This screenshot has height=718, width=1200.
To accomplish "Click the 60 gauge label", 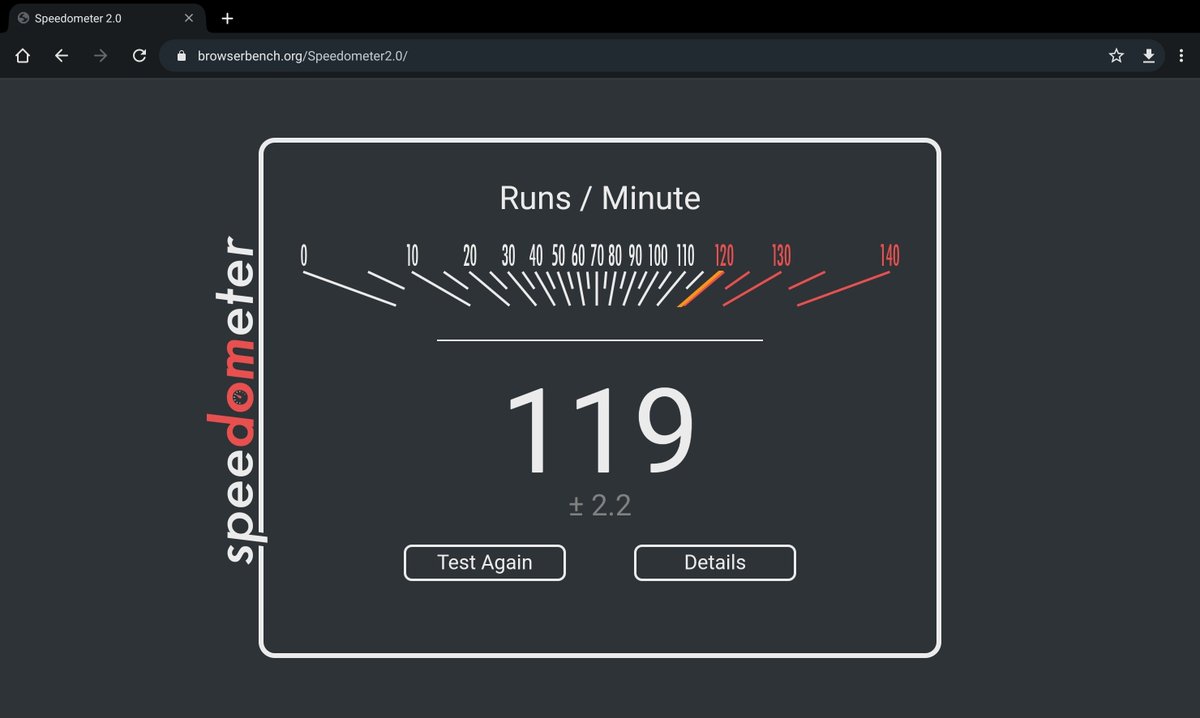I will 578,256.
